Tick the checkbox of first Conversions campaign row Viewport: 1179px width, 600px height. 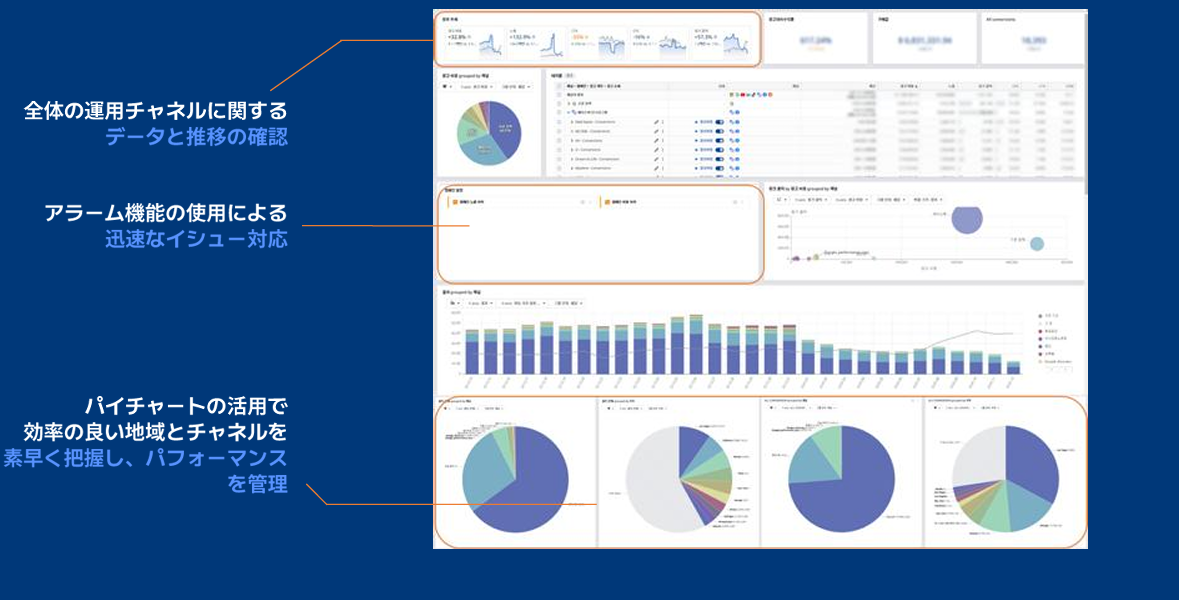pyautogui.click(x=559, y=122)
